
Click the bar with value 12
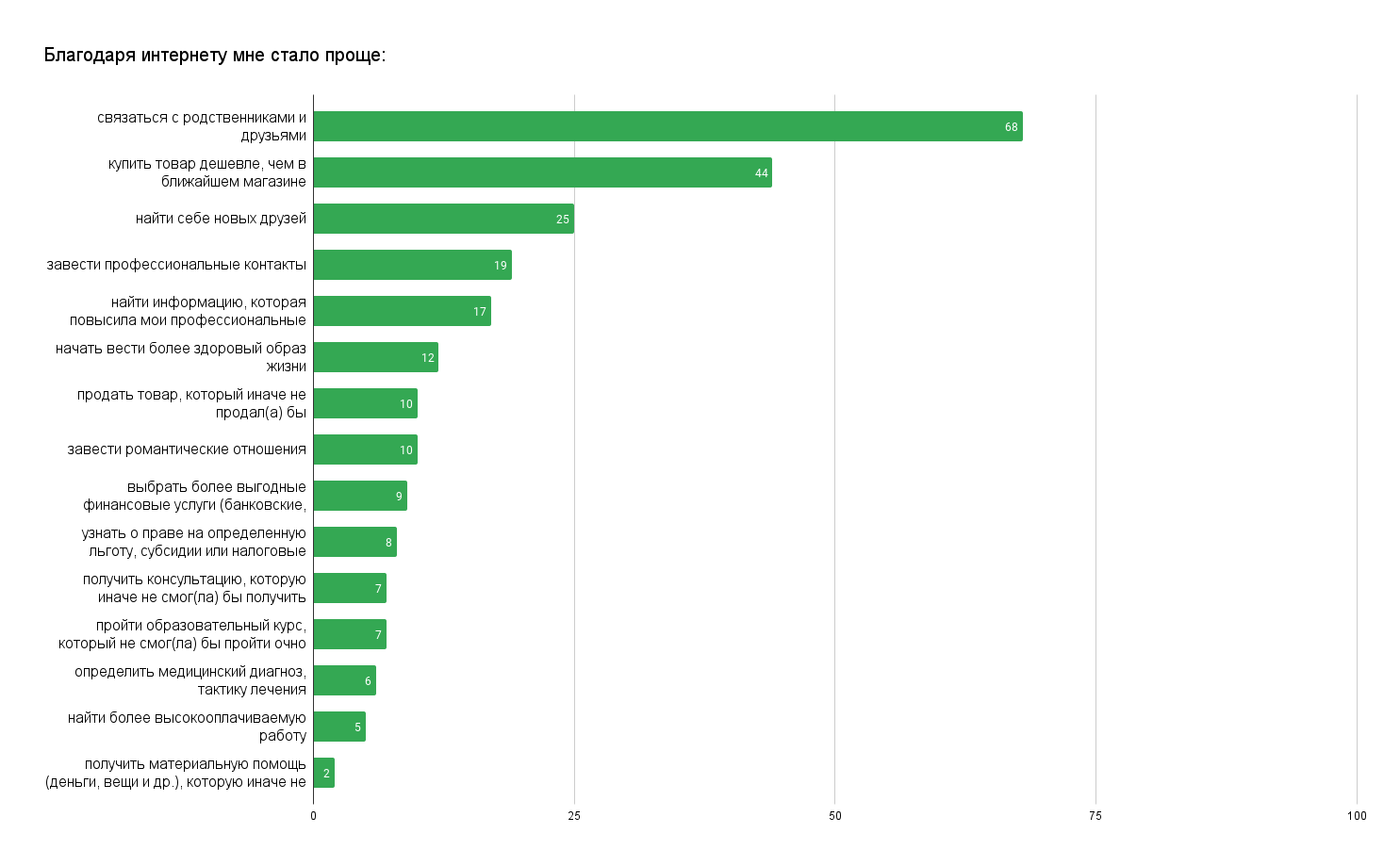[375, 357]
